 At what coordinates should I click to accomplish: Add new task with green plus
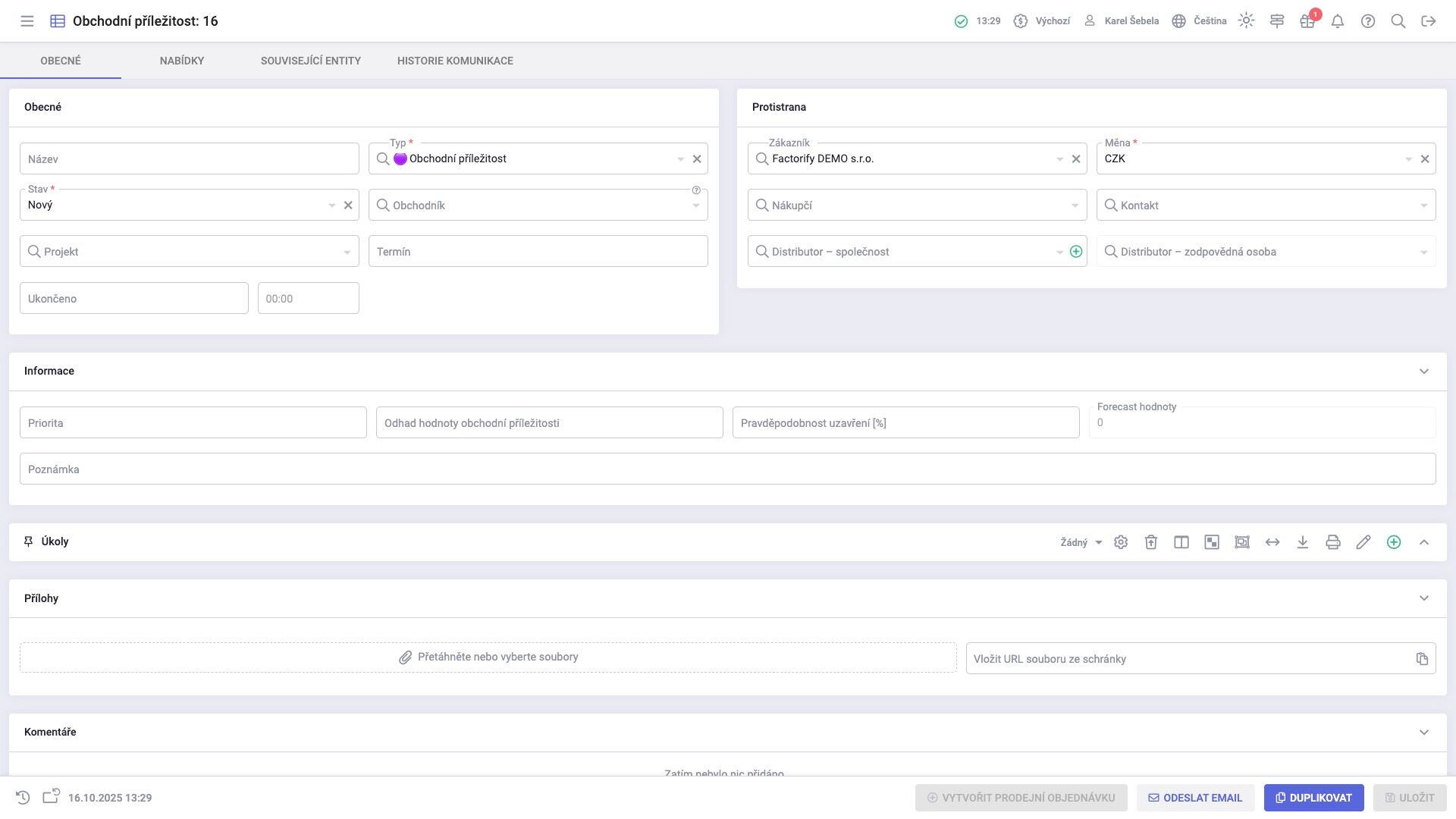coord(1394,542)
